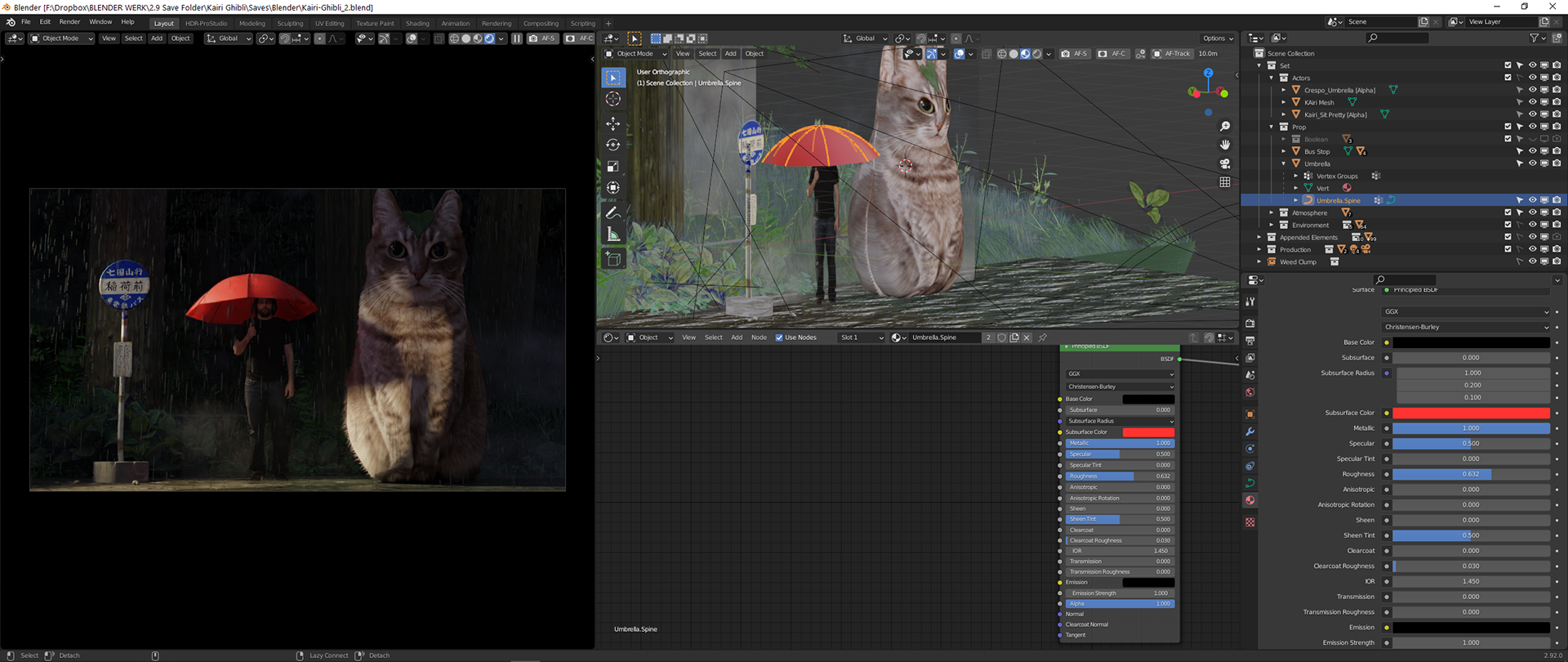Toggle snapping magnet in right viewport header
The image size is (1568, 662).
pos(921,38)
